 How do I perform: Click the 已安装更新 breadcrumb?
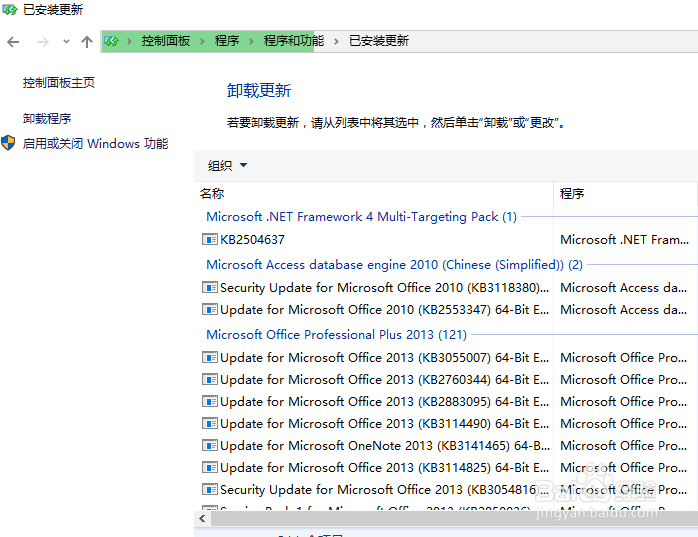pos(379,41)
